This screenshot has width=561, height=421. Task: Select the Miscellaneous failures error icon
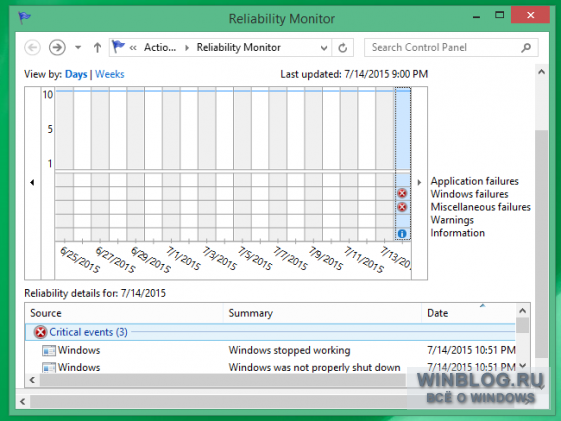(402, 207)
